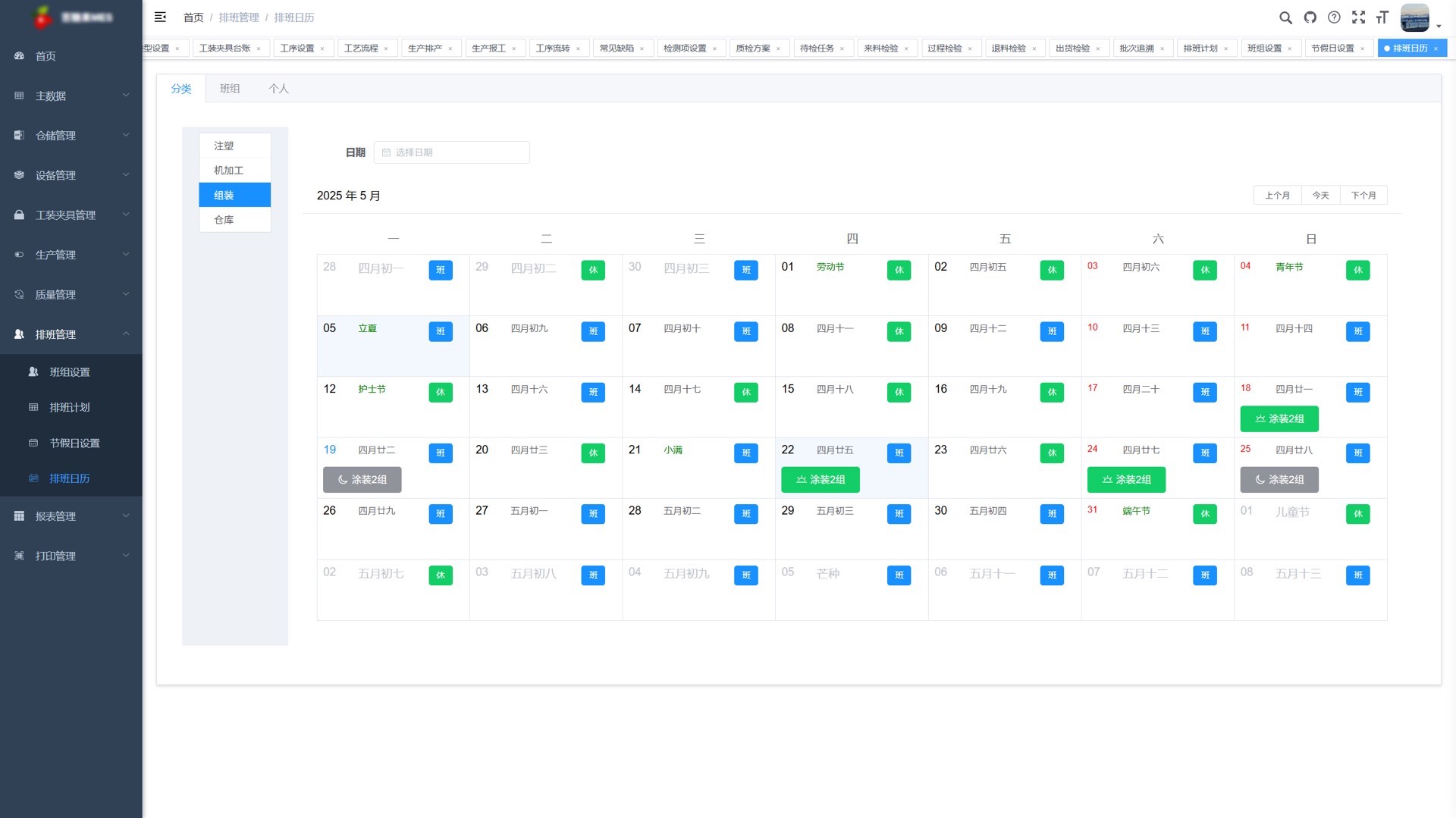The width and height of the screenshot is (1456, 818).
Task: Toggle the 班 badge on May 05
Action: [440, 331]
